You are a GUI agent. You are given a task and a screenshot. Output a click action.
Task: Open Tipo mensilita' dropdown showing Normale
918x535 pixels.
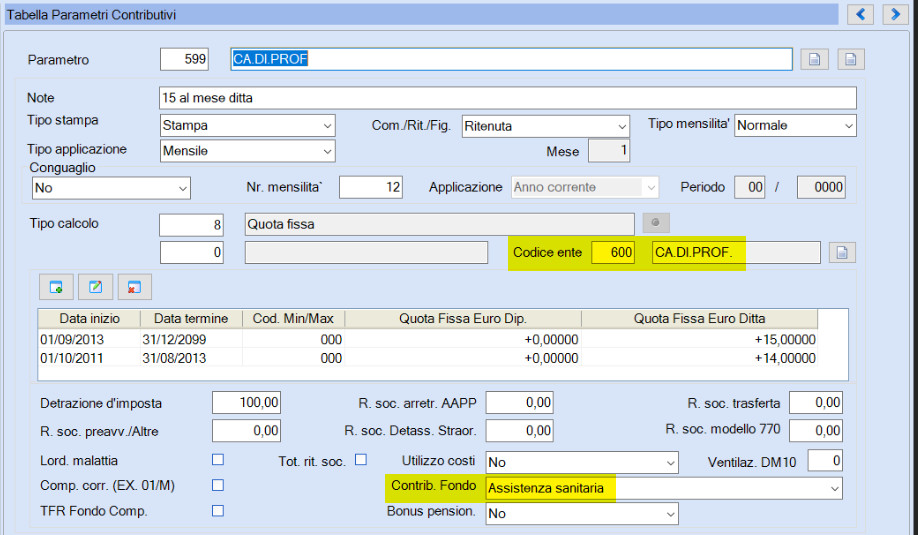pos(795,125)
